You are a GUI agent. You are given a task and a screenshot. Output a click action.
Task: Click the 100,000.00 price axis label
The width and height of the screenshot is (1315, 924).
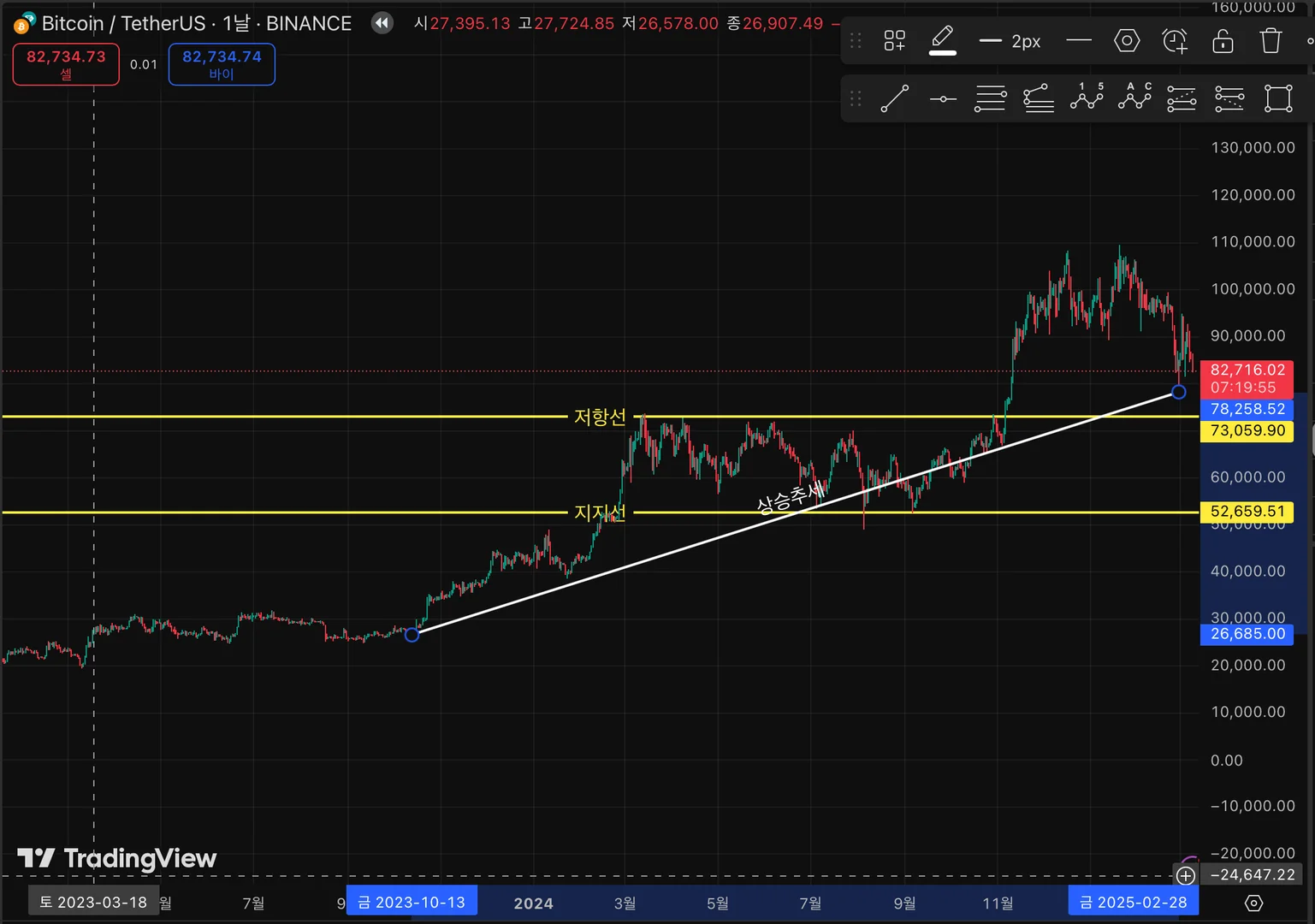(x=1253, y=289)
